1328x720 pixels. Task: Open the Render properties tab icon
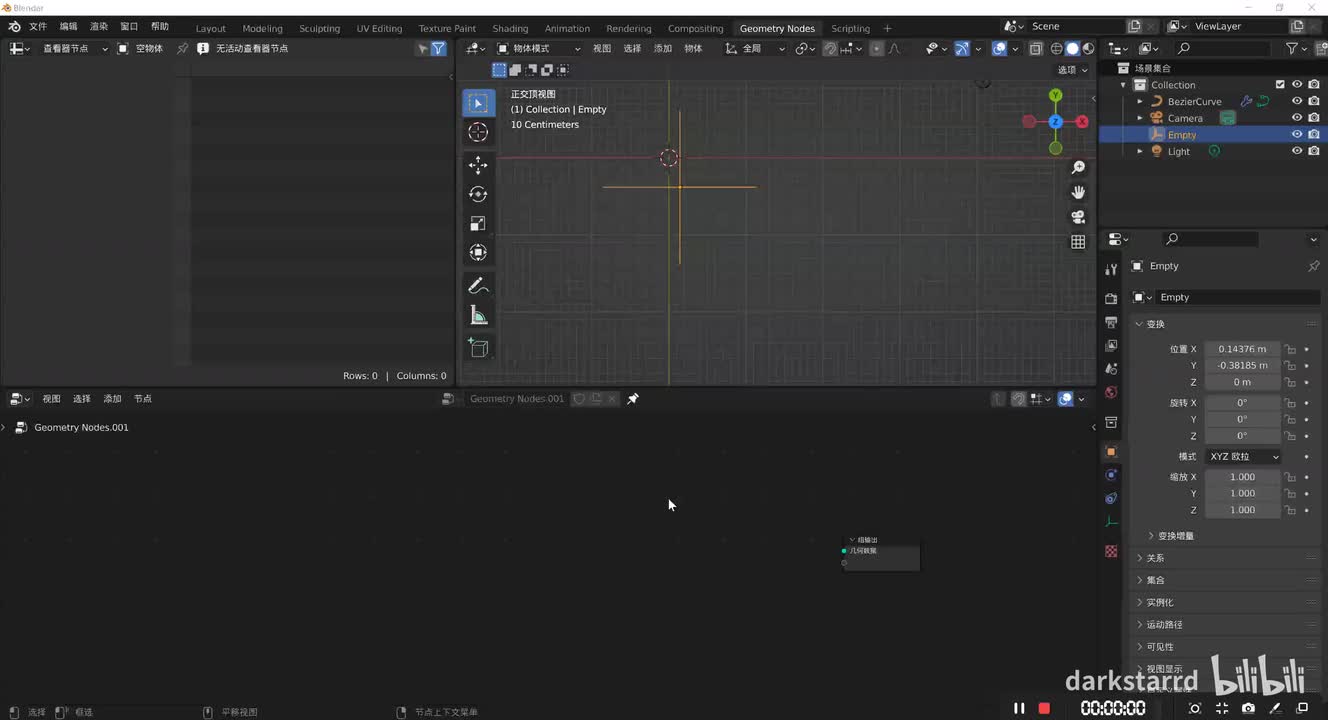click(x=1111, y=298)
